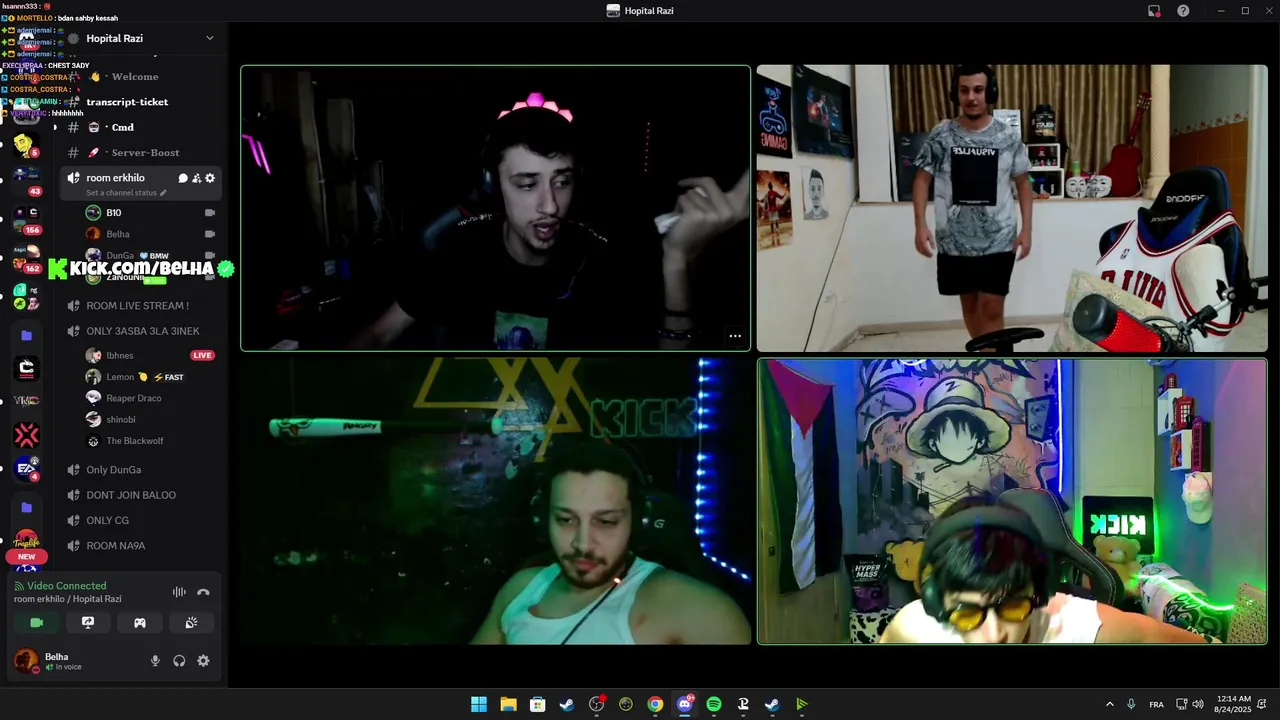The image size is (1280, 720).
Task: Open server with badge 43 in server list
Action: pyautogui.click(x=27, y=179)
